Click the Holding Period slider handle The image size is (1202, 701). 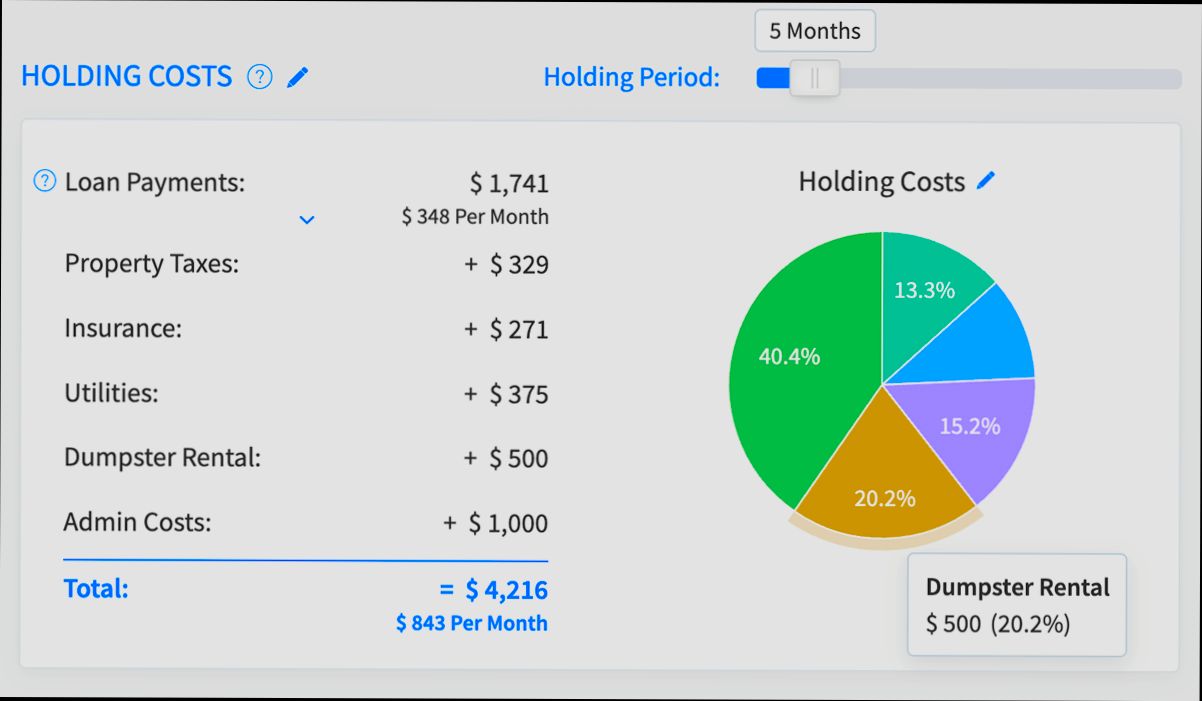pos(814,77)
